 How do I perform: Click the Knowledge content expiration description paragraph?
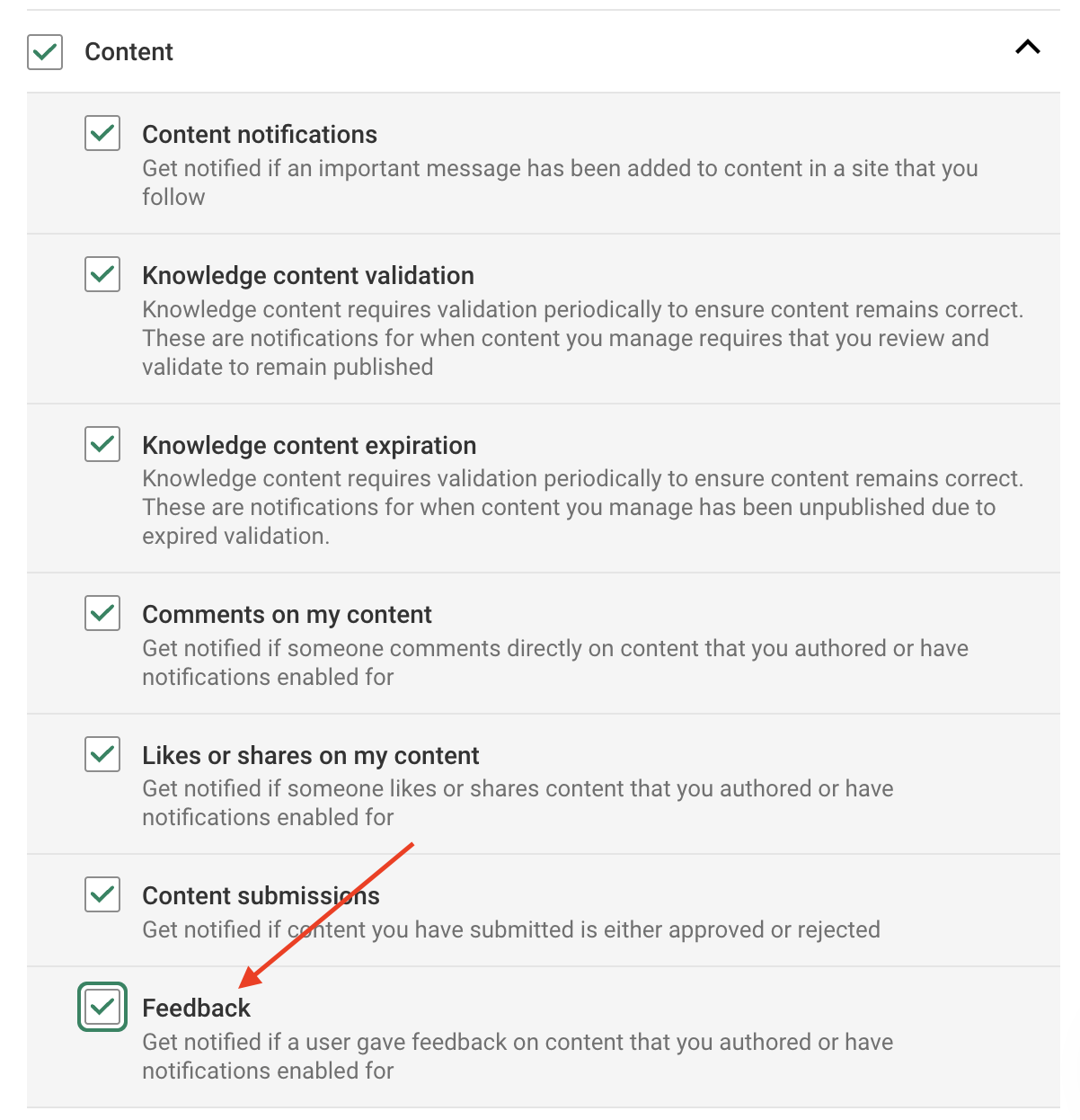tap(582, 507)
